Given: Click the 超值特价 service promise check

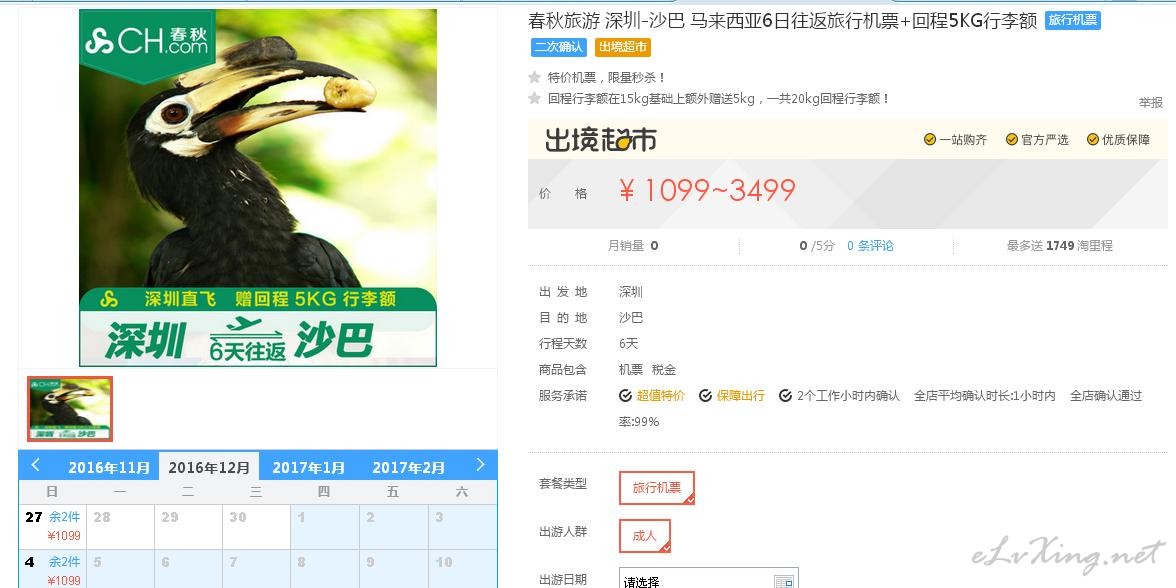Looking at the screenshot, I should (626, 395).
